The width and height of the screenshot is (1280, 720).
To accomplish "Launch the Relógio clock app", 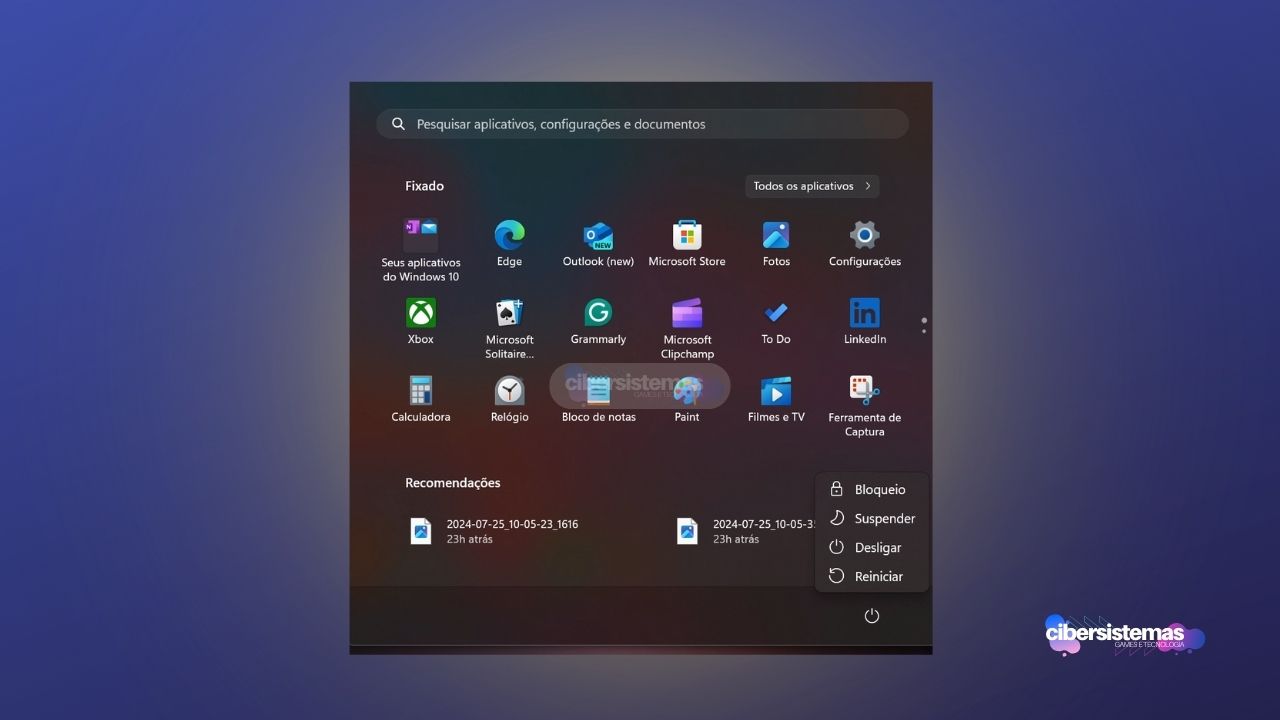I will [x=509, y=400].
